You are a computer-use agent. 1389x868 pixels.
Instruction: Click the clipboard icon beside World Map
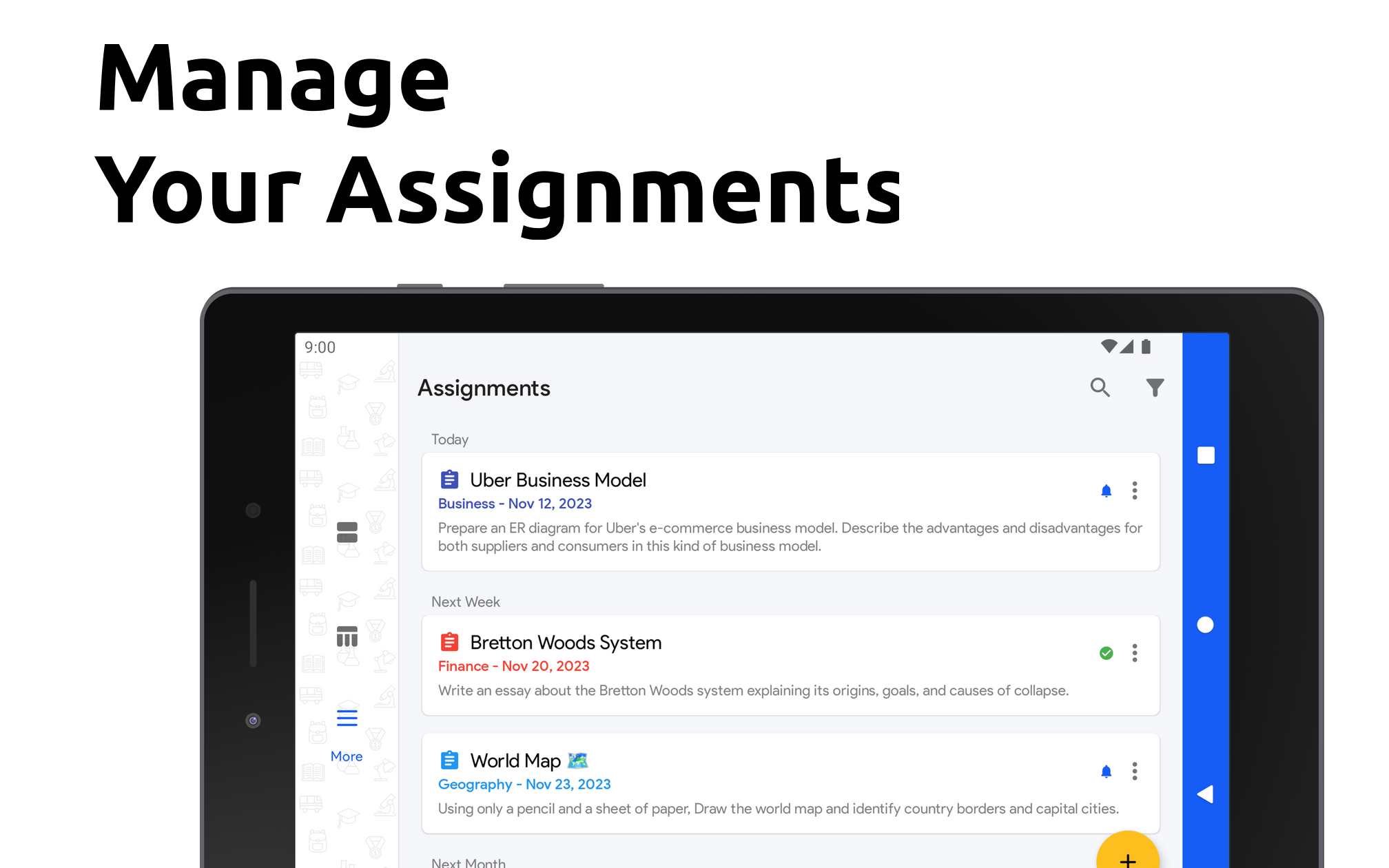(449, 761)
